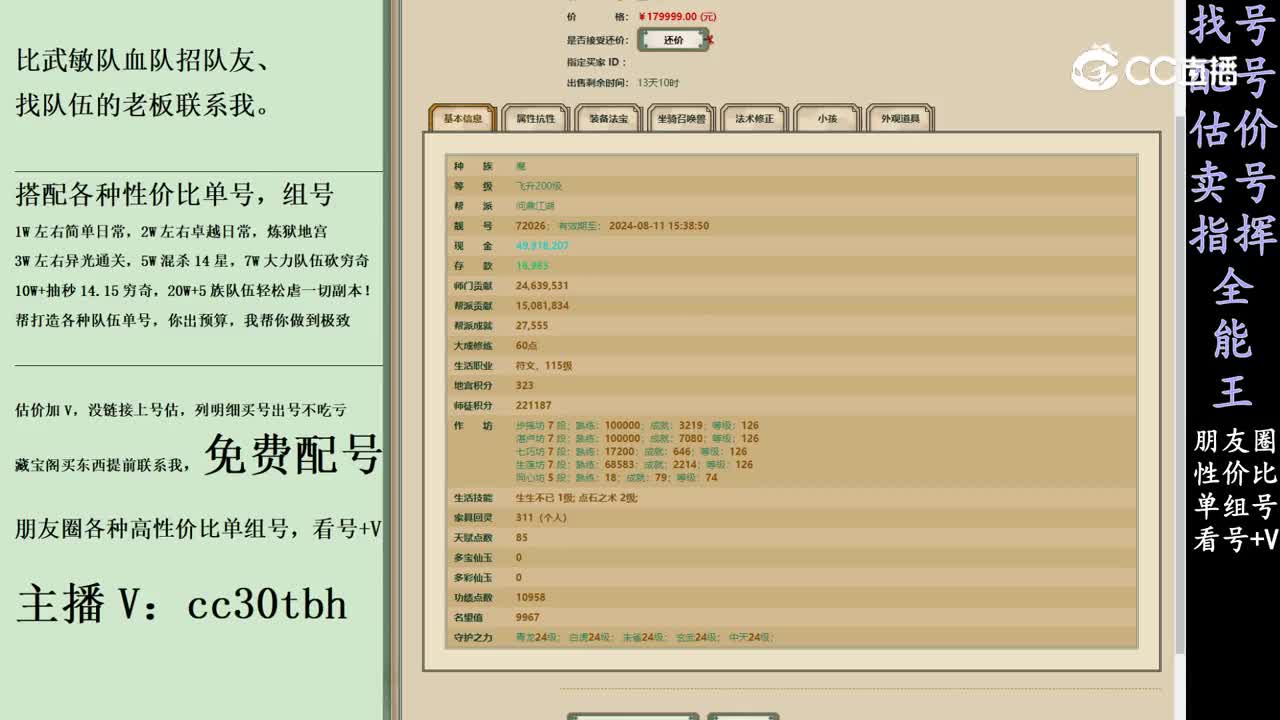Click the level value 飞升200级

coord(539,186)
